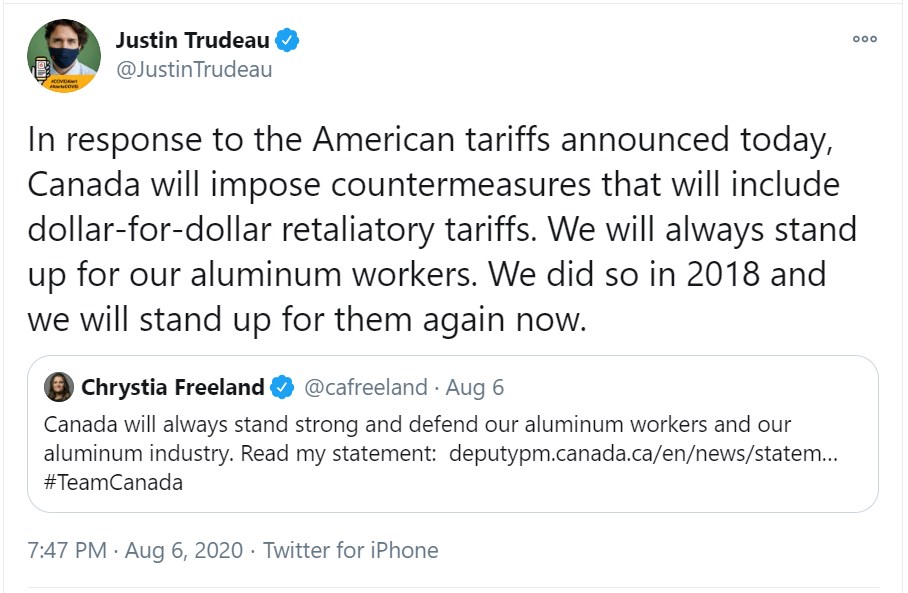Click the phone graphic on Trudeau's avatar
908x593 pixels.
click(x=43, y=70)
